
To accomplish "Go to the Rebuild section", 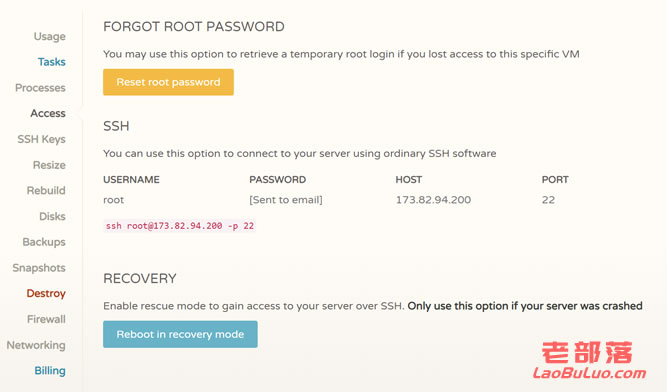I will click(46, 190).
